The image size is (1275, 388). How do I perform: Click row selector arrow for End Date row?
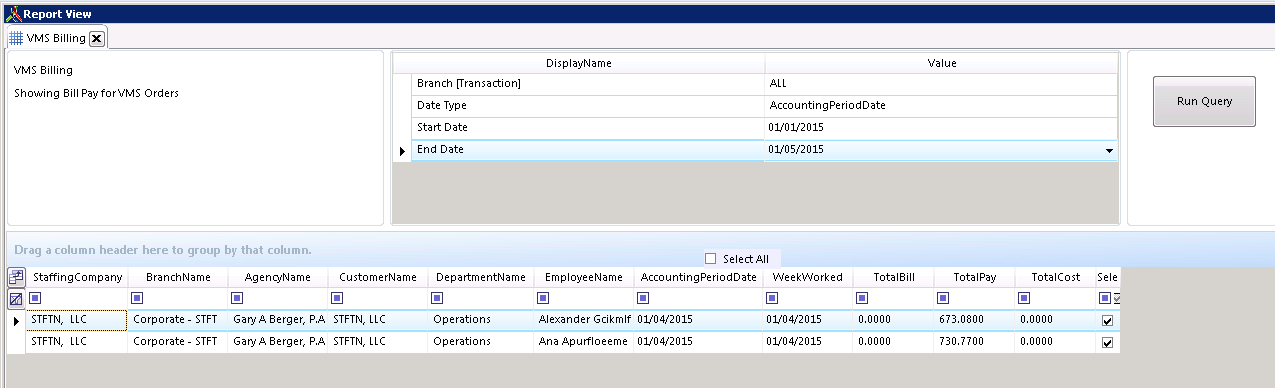pos(402,150)
